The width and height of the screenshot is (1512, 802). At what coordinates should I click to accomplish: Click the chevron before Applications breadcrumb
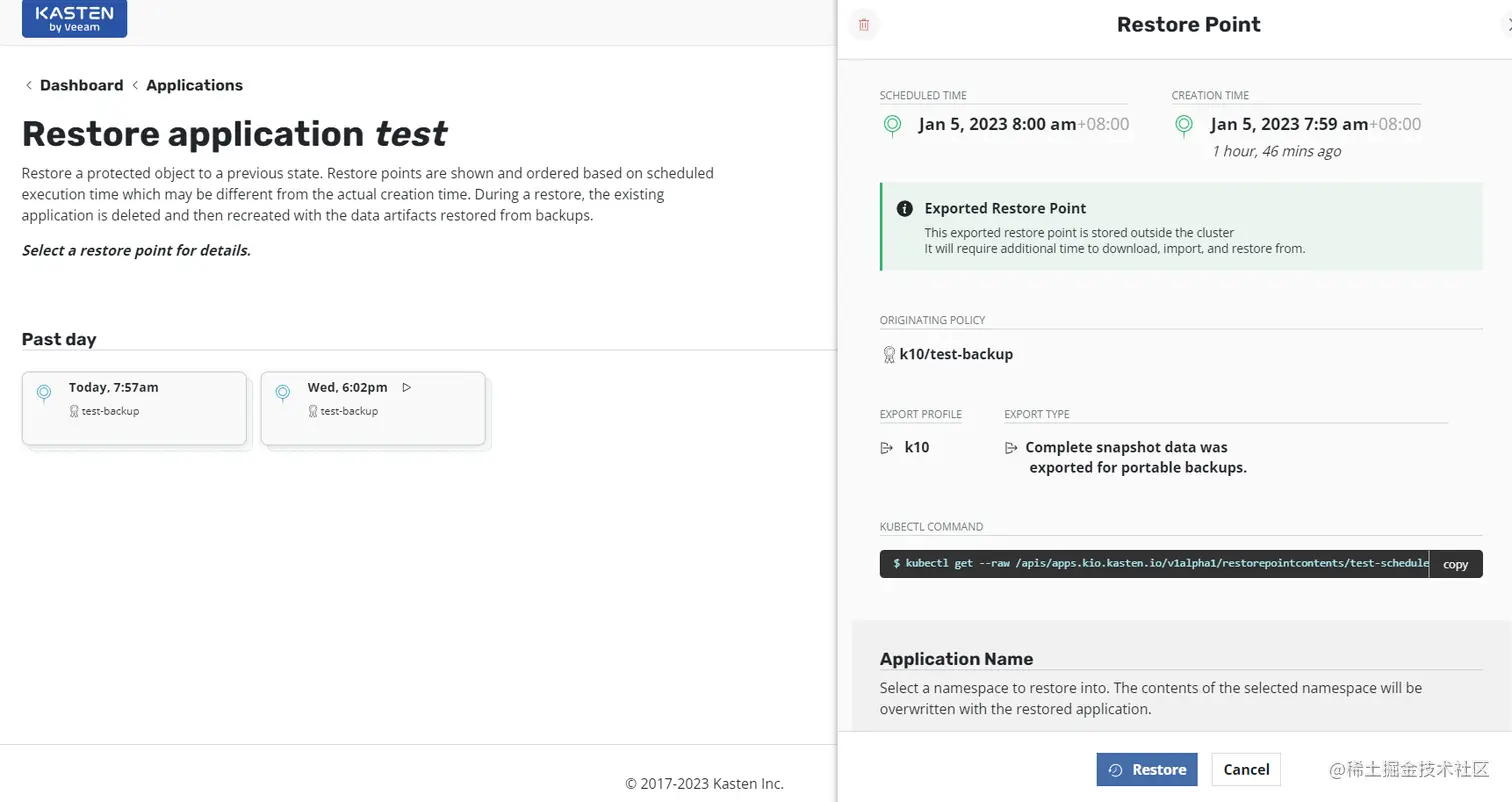[x=135, y=85]
